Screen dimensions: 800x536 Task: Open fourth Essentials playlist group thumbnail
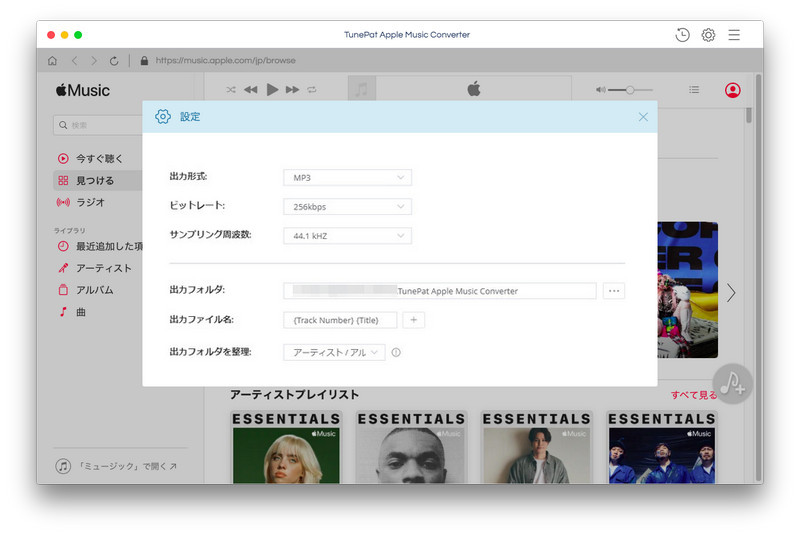tap(662, 448)
